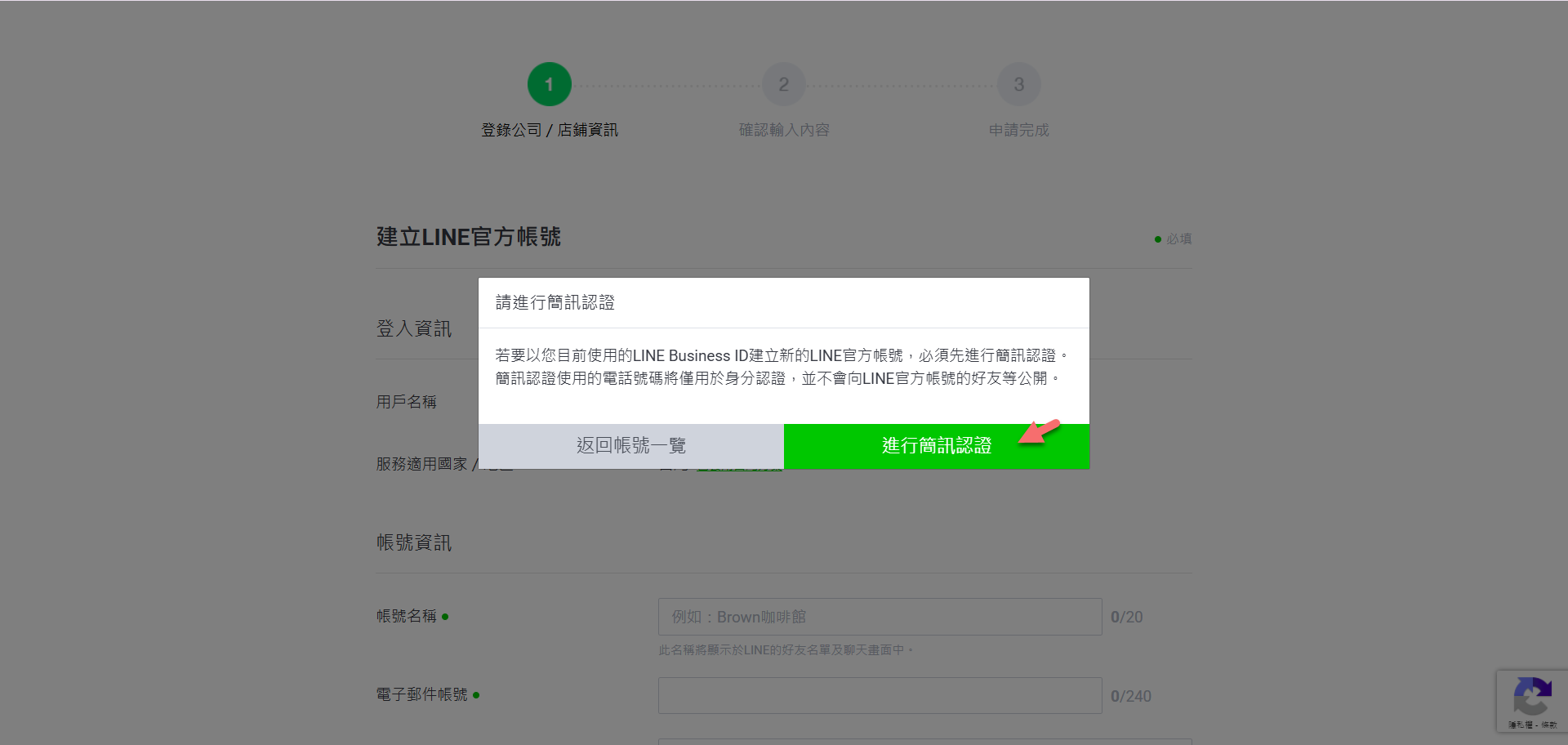This screenshot has height=745, width=1568.
Task: Select step 2 circle 確認輸入內容
Action: point(784,84)
